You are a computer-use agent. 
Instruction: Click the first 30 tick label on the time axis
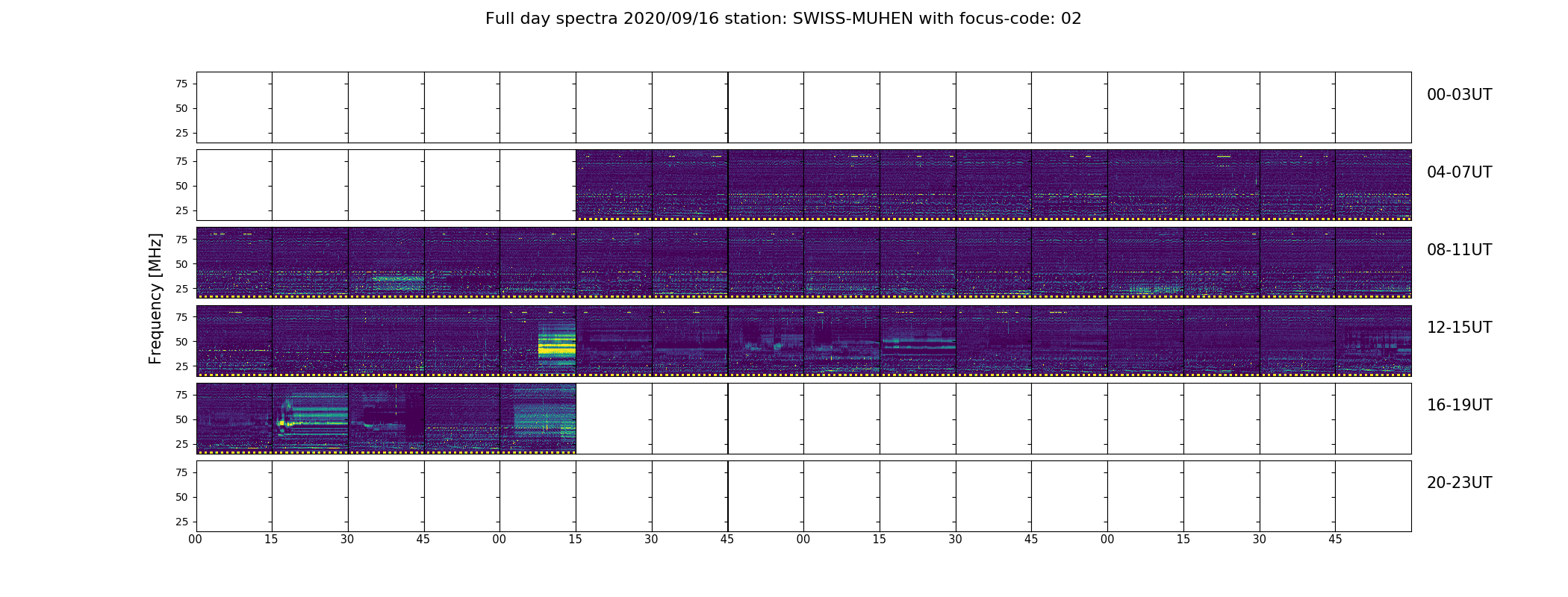click(x=347, y=539)
